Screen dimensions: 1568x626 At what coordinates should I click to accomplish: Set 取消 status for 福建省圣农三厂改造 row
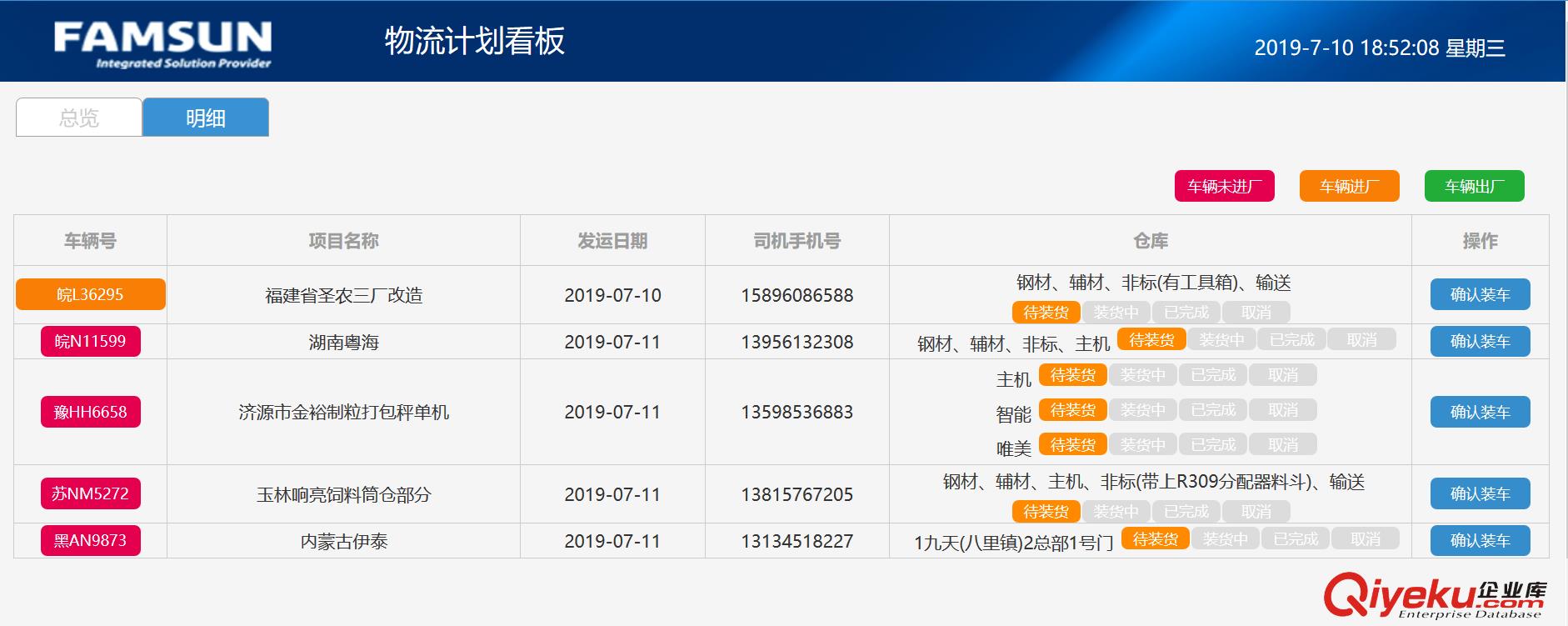point(1256,313)
